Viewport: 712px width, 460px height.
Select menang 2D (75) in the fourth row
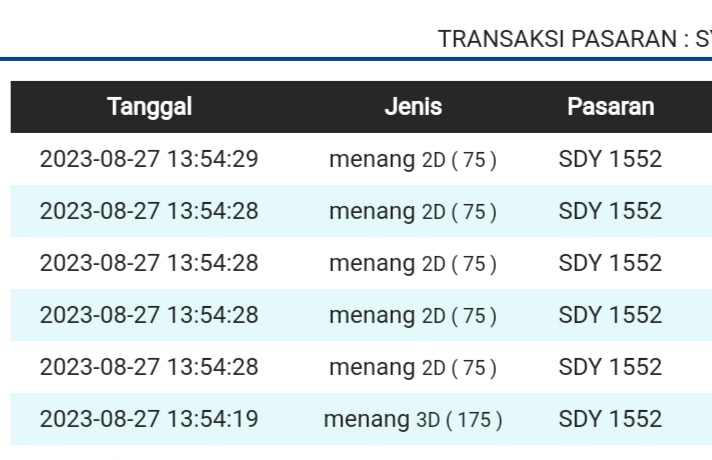click(x=413, y=315)
